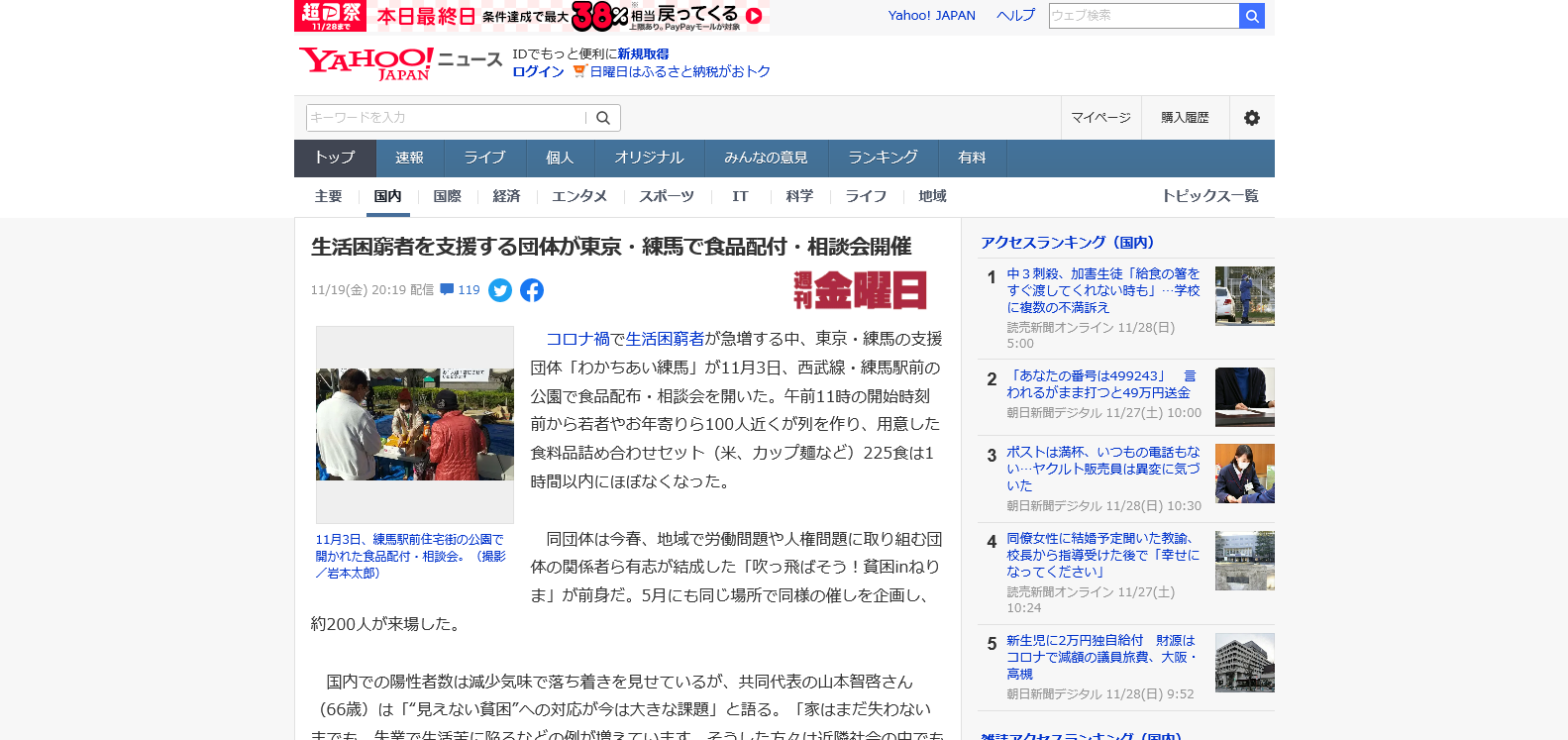Share article on Facebook

(x=532, y=291)
